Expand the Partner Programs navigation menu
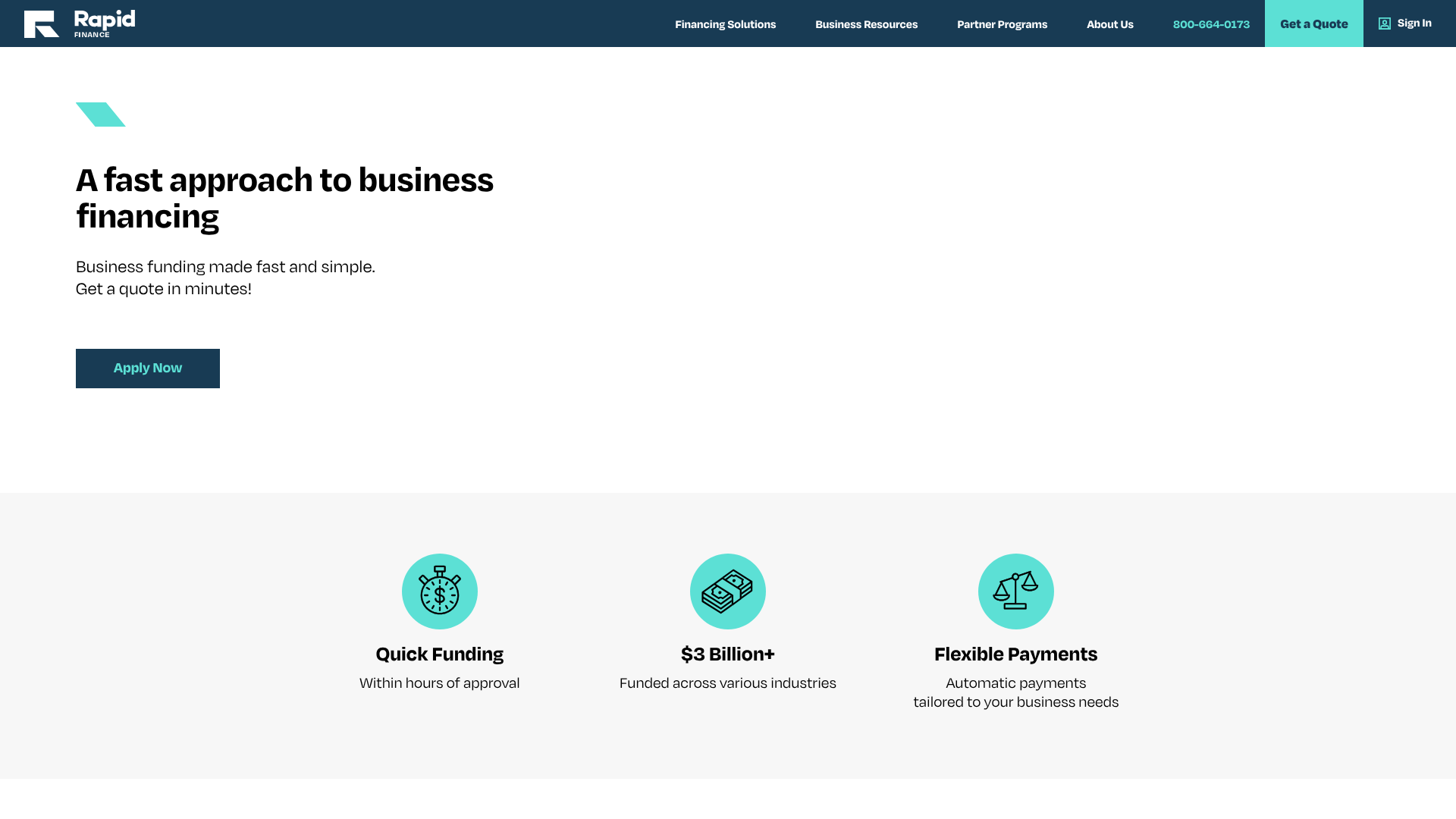 pyautogui.click(x=1002, y=24)
